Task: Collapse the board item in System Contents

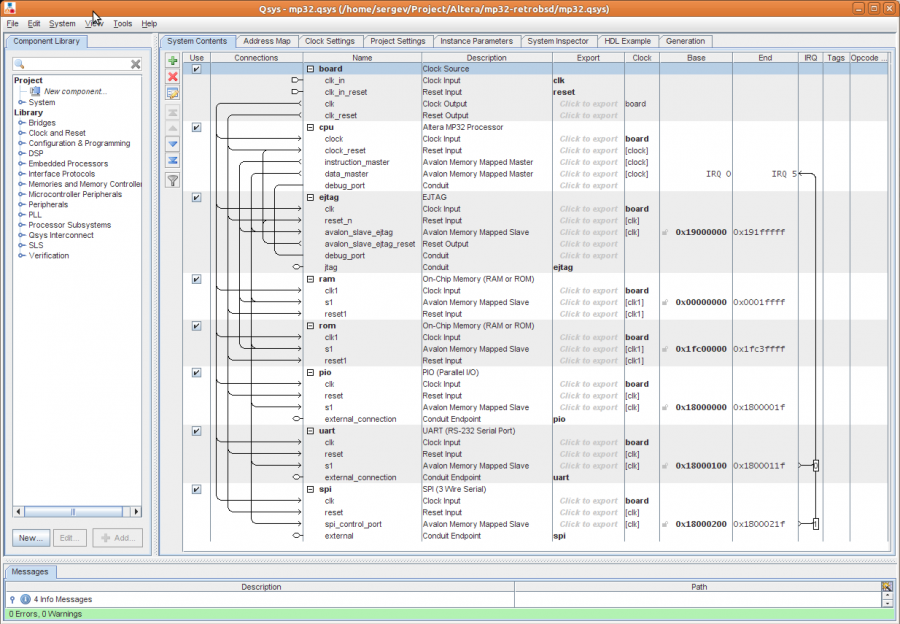Action: (x=310, y=68)
